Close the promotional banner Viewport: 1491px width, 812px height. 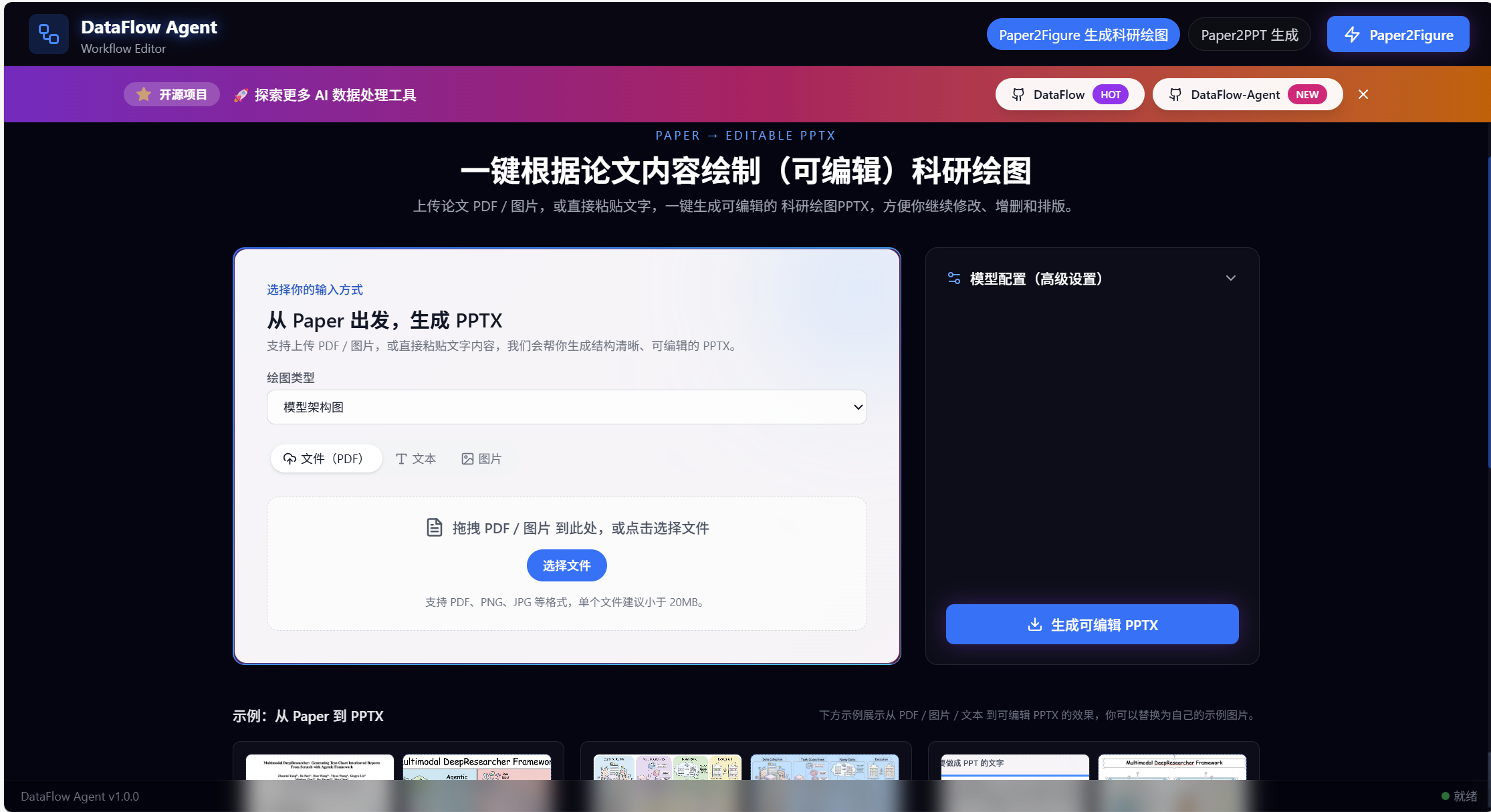point(1363,94)
